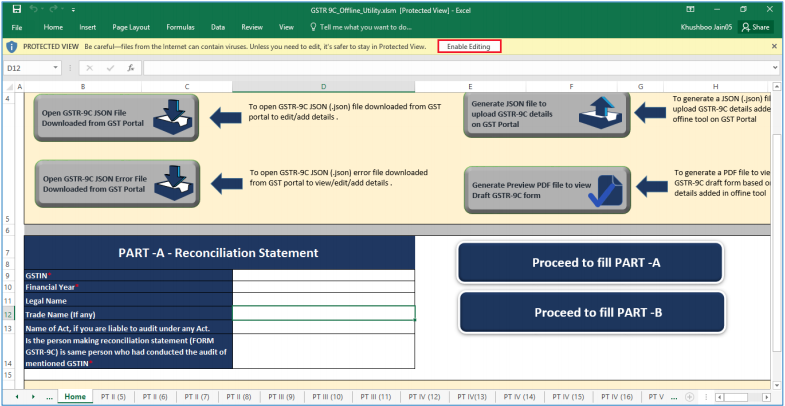785x406 pixels.
Task: Click the Khushboo Jain05 account name
Action: 705,28
